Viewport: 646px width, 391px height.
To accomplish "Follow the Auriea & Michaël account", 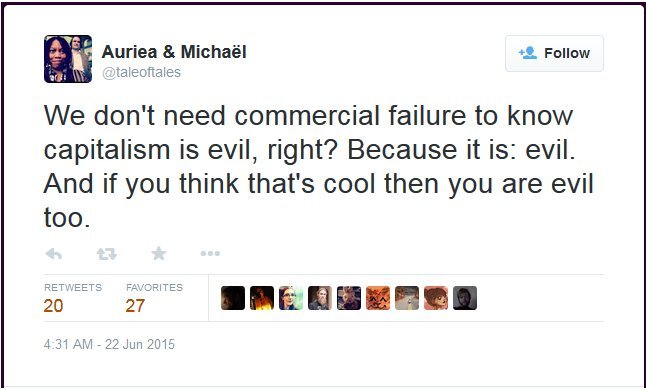I will click(554, 53).
